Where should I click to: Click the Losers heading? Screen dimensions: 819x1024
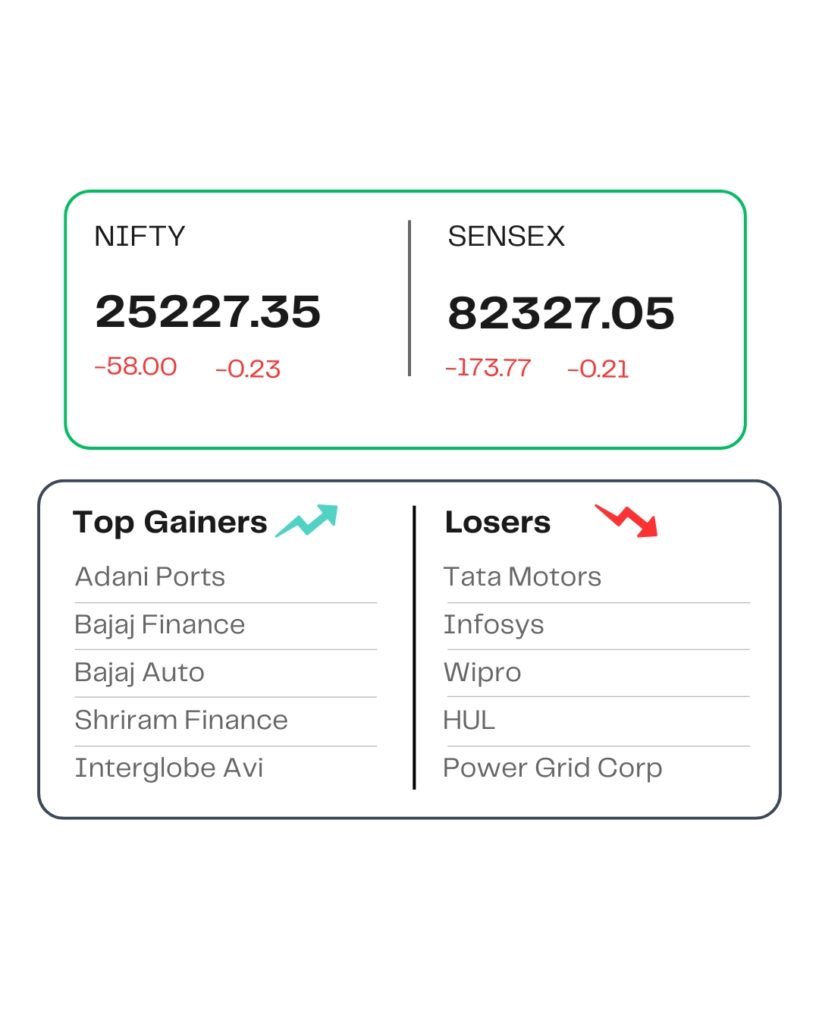(498, 522)
